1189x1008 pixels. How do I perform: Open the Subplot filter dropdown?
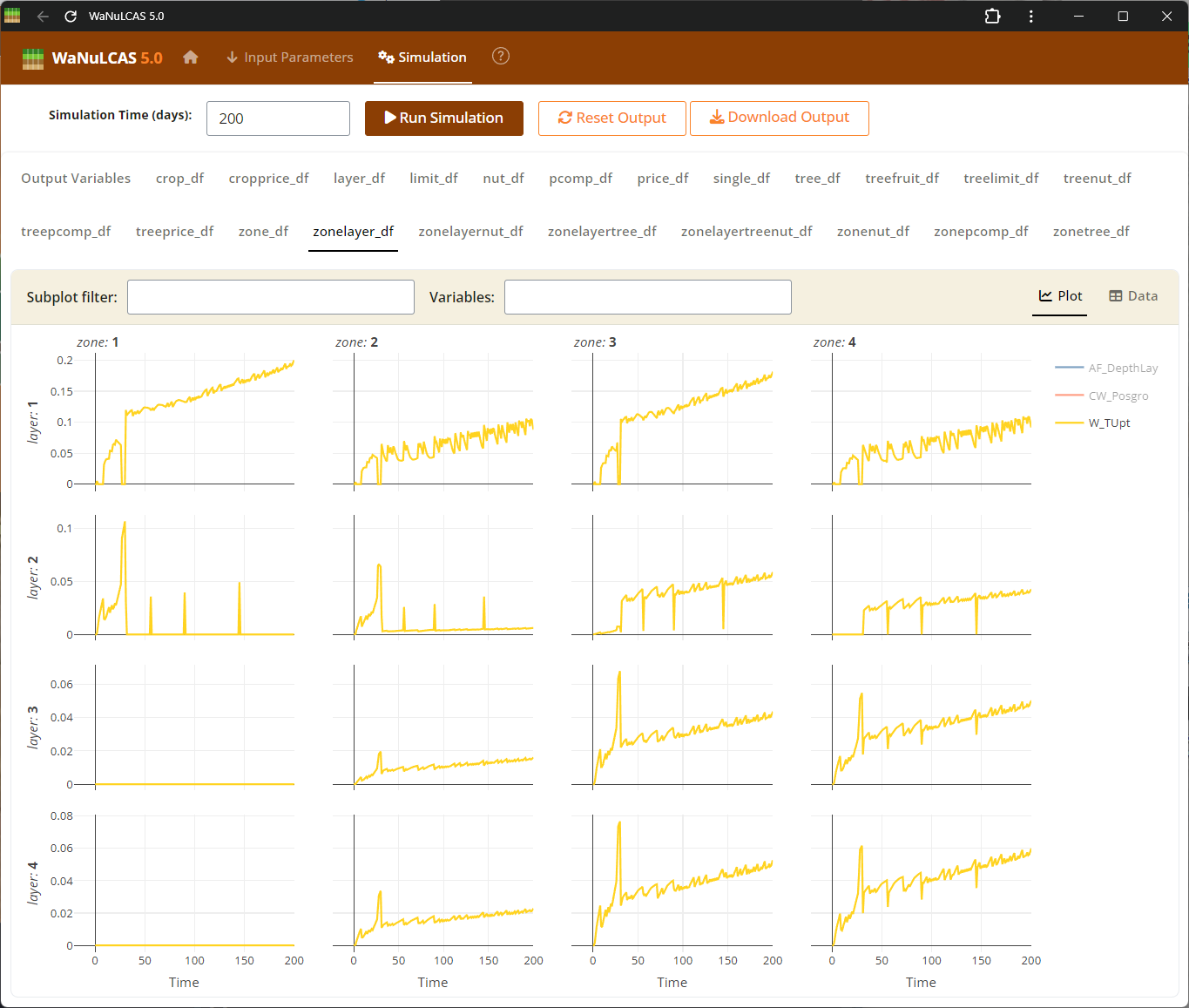pos(271,297)
